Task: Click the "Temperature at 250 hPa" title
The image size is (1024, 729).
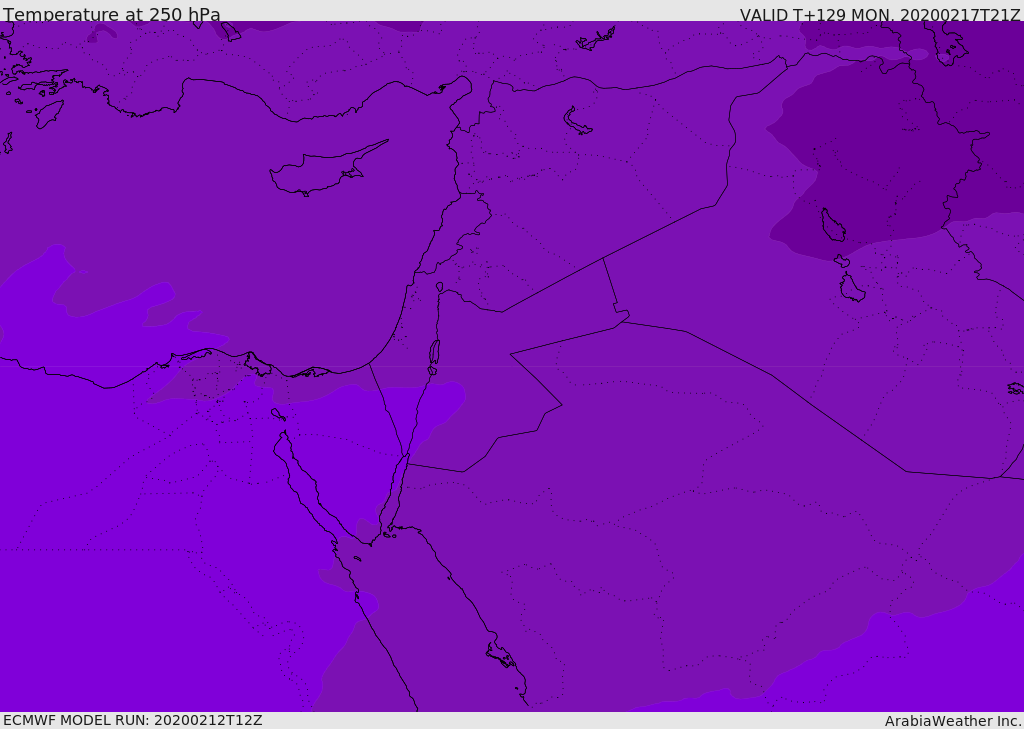Action: tap(112, 15)
